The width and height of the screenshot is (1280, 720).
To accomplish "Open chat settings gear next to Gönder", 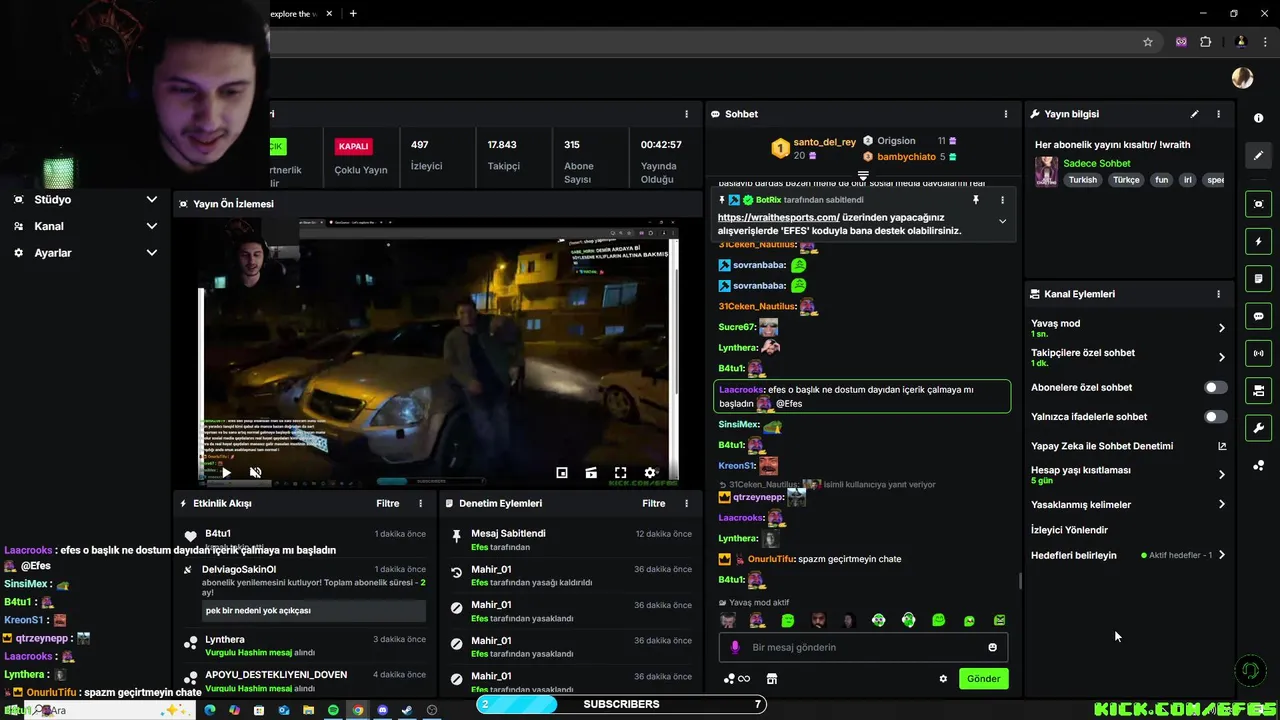I will pyautogui.click(x=942, y=679).
